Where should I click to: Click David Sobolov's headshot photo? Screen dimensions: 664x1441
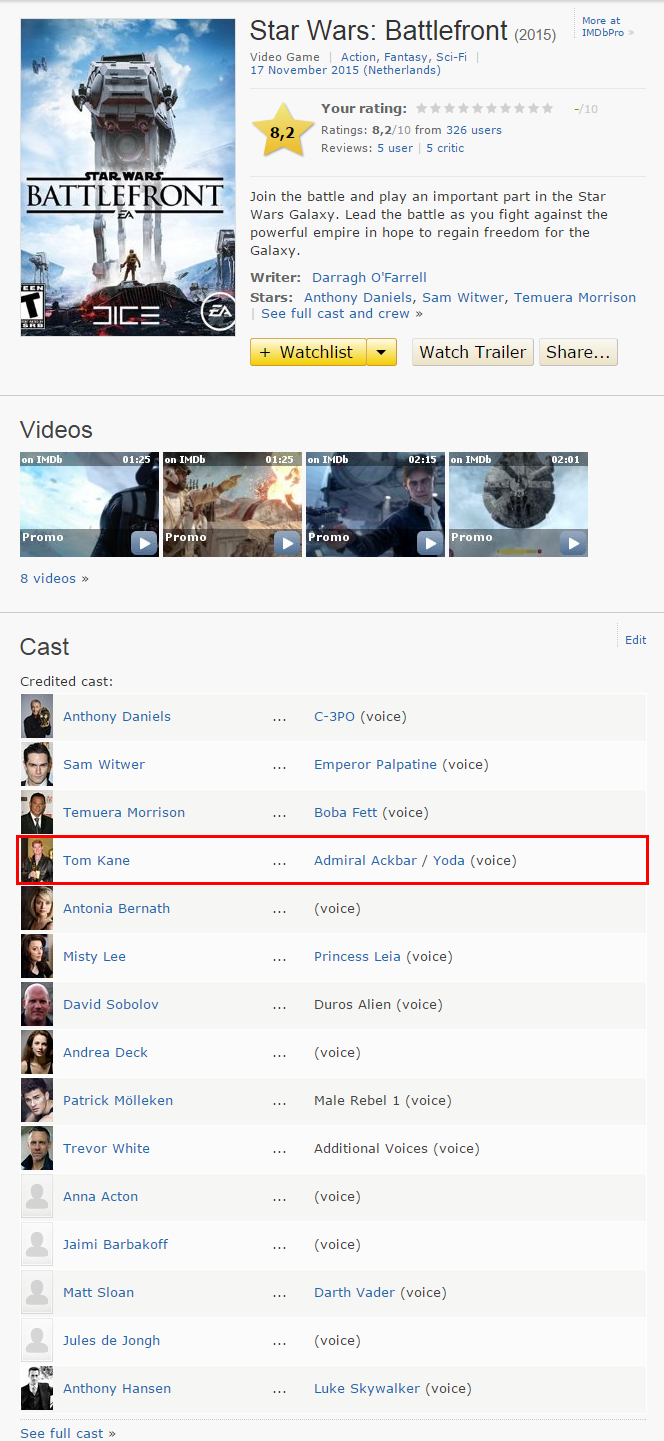(x=37, y=1004)
